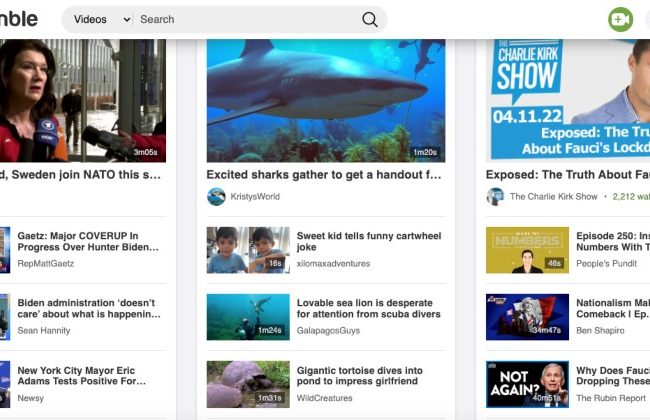Open Sweden join NATO video thumbnail
This screenshot has width=650, height=420.
[82, 100]
